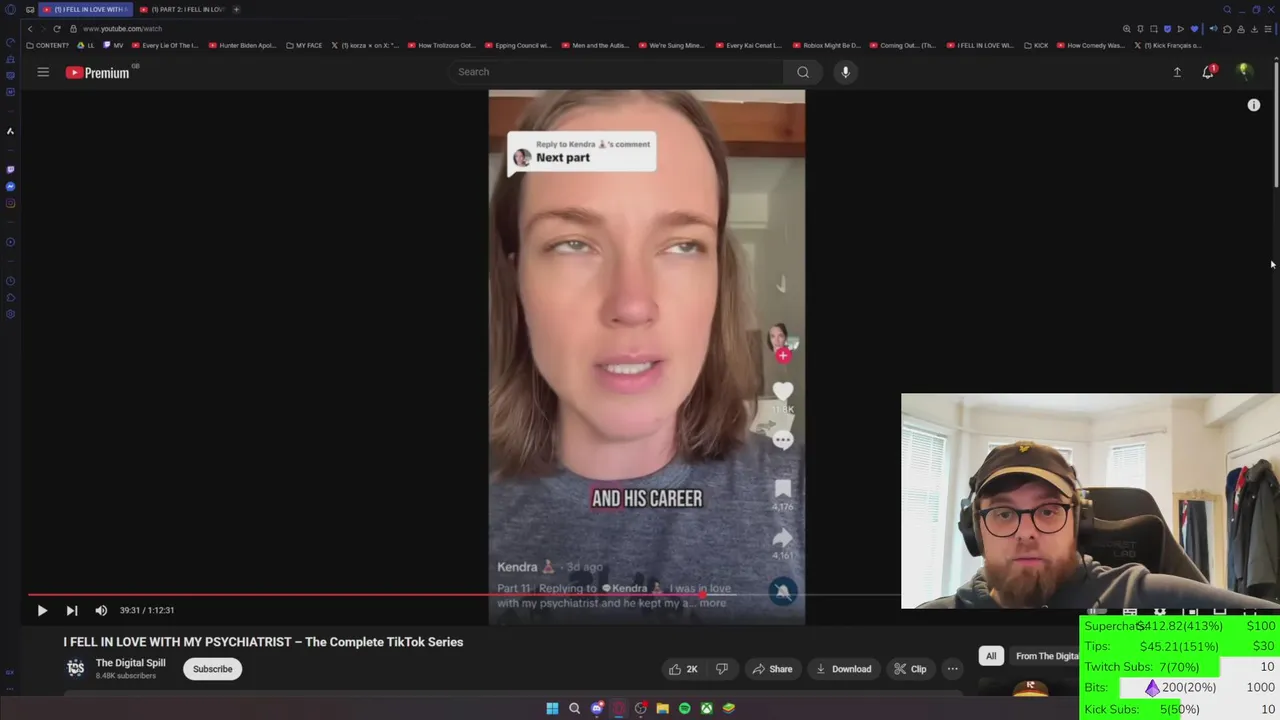Open File Explorer from taskbar
The width and height of the screenshot is (1280, 720).
[662, 708]
